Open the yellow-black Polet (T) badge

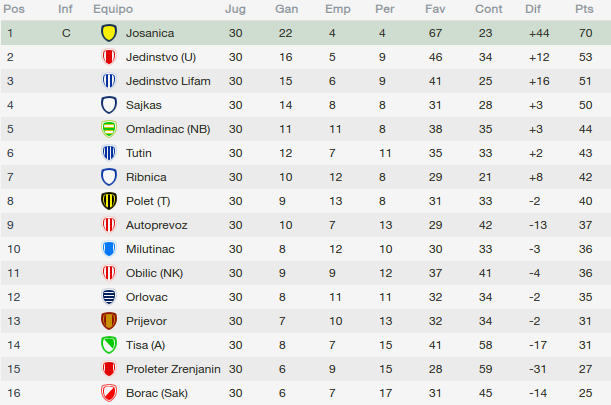pos(109,201)
